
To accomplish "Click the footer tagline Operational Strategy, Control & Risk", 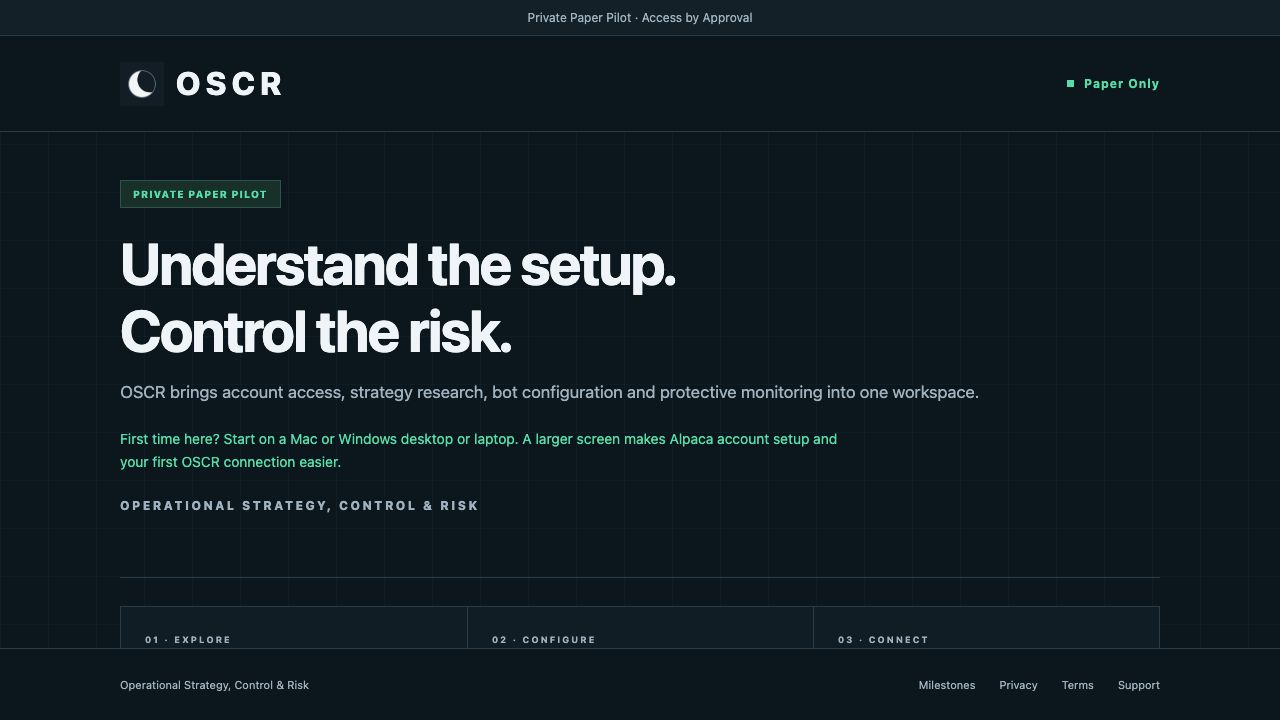I will (214, 685).
